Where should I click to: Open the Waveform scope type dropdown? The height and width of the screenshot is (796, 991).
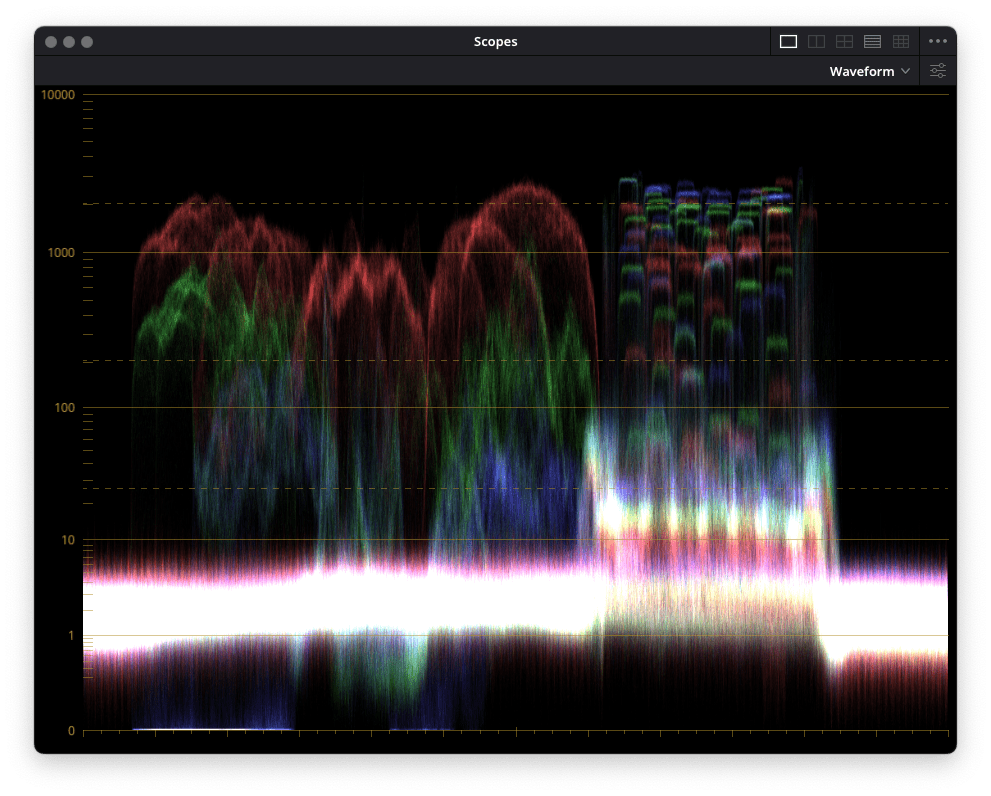[x=868, y=70]
